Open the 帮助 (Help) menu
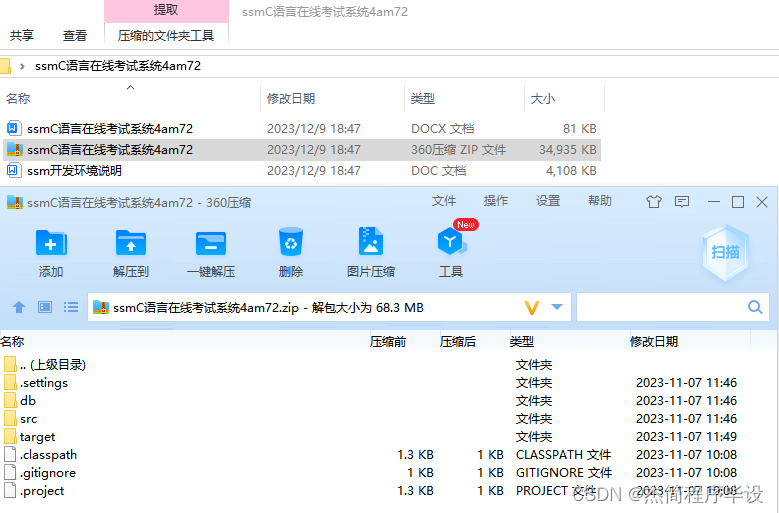Screen dimensions: 779x513 point(600,201)
